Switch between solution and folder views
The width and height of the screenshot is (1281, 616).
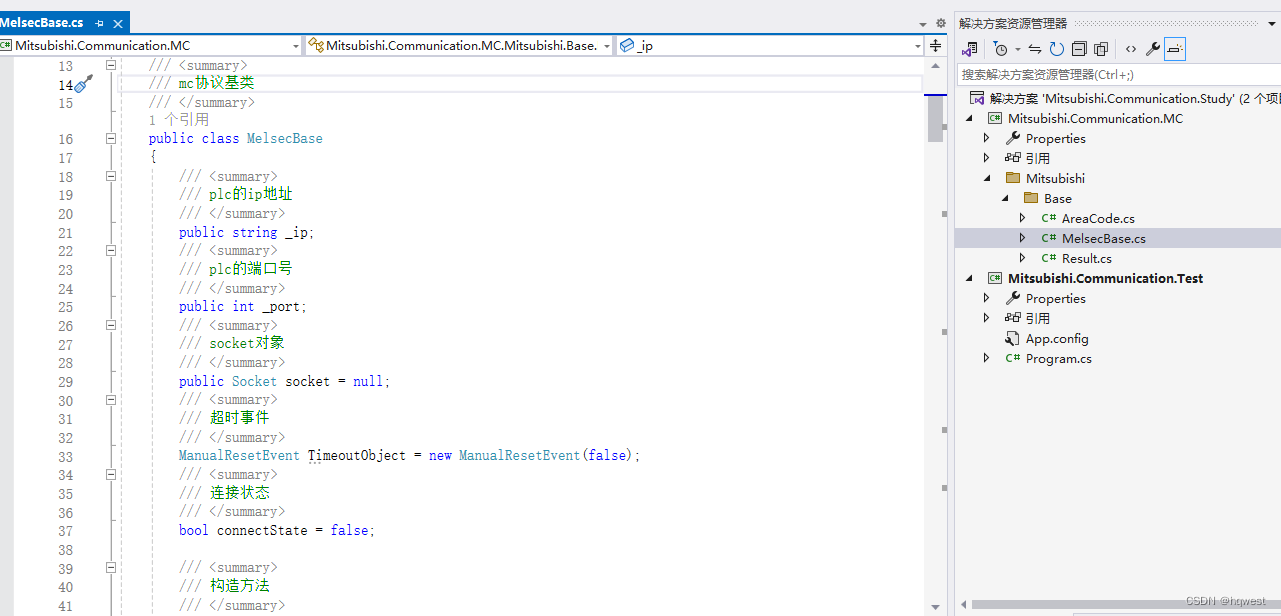click(970, 49)
